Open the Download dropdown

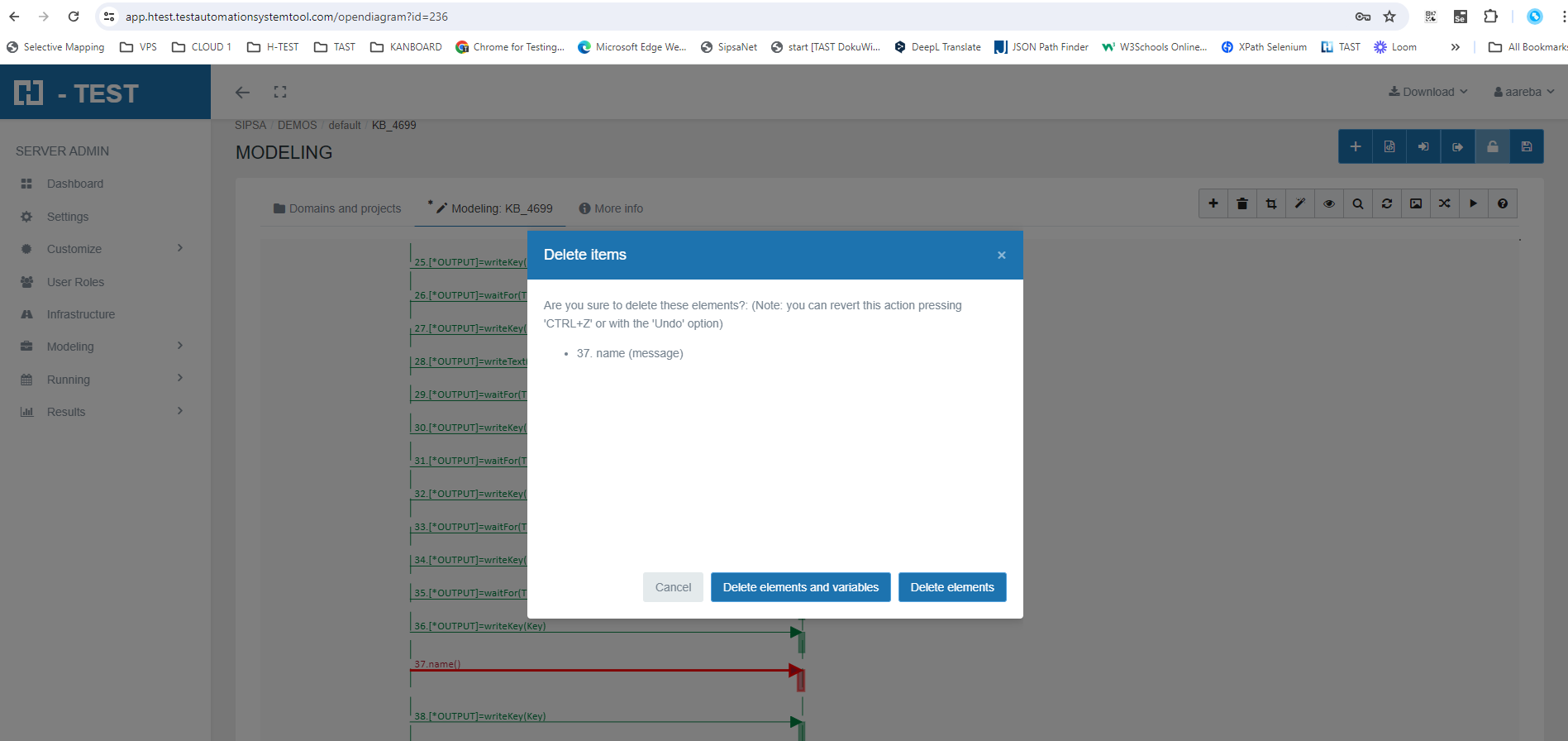pyautogui.click(x=1427, y=92)
